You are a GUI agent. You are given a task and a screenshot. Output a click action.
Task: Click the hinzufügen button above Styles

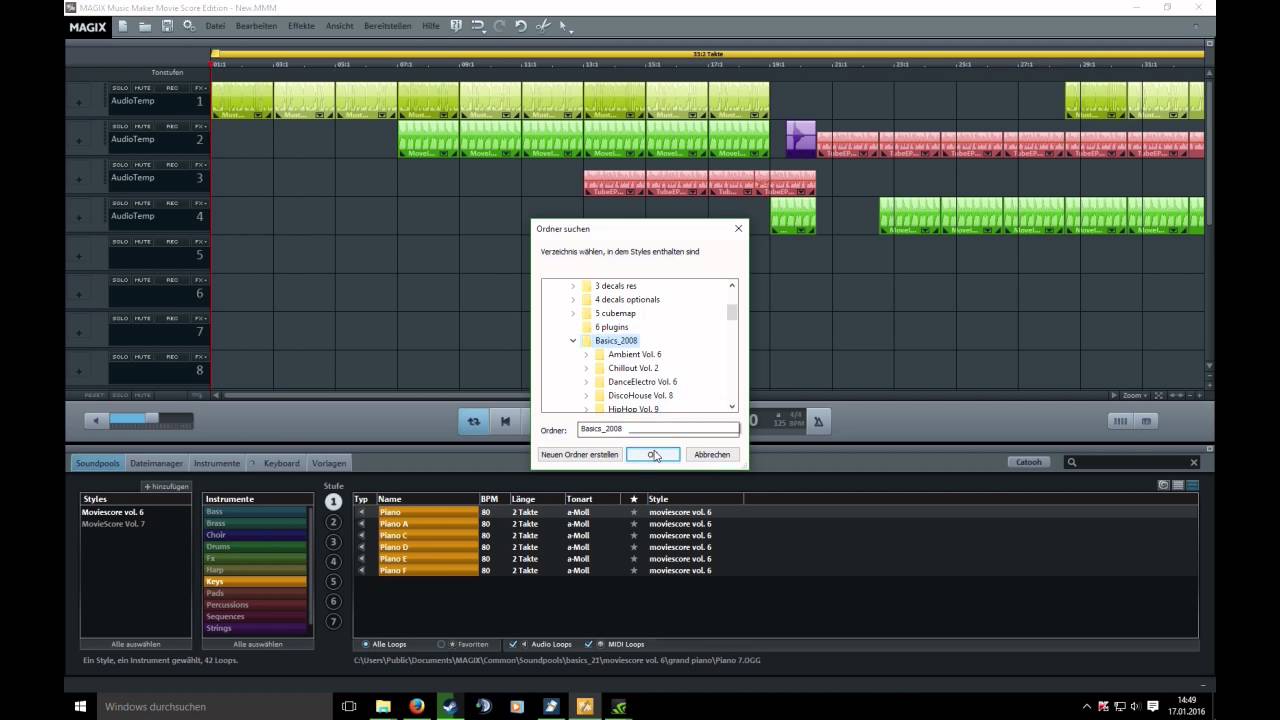point(166,486)
